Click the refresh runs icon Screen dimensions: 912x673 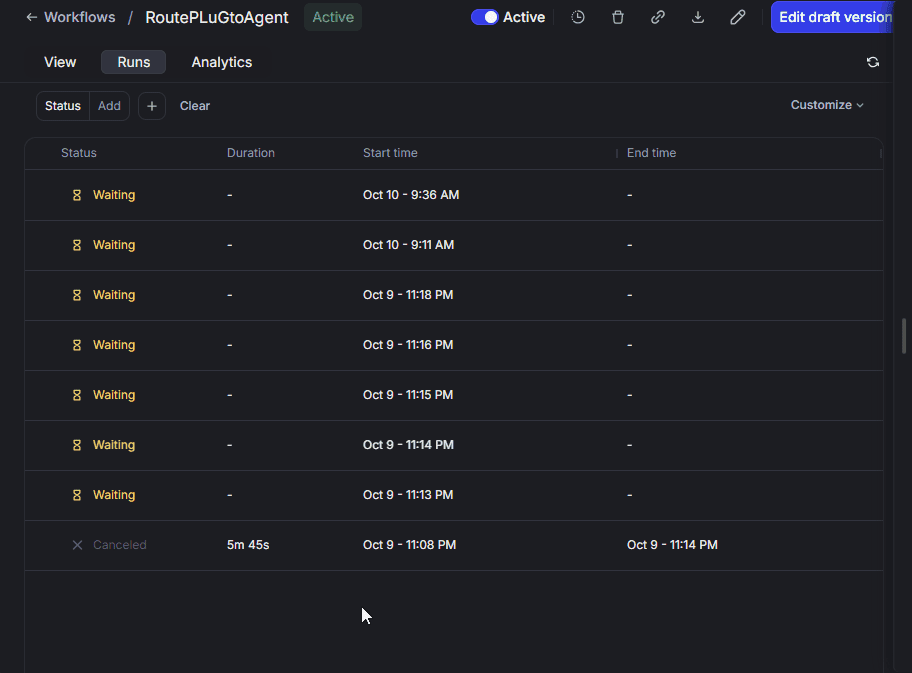click(873, 62)
